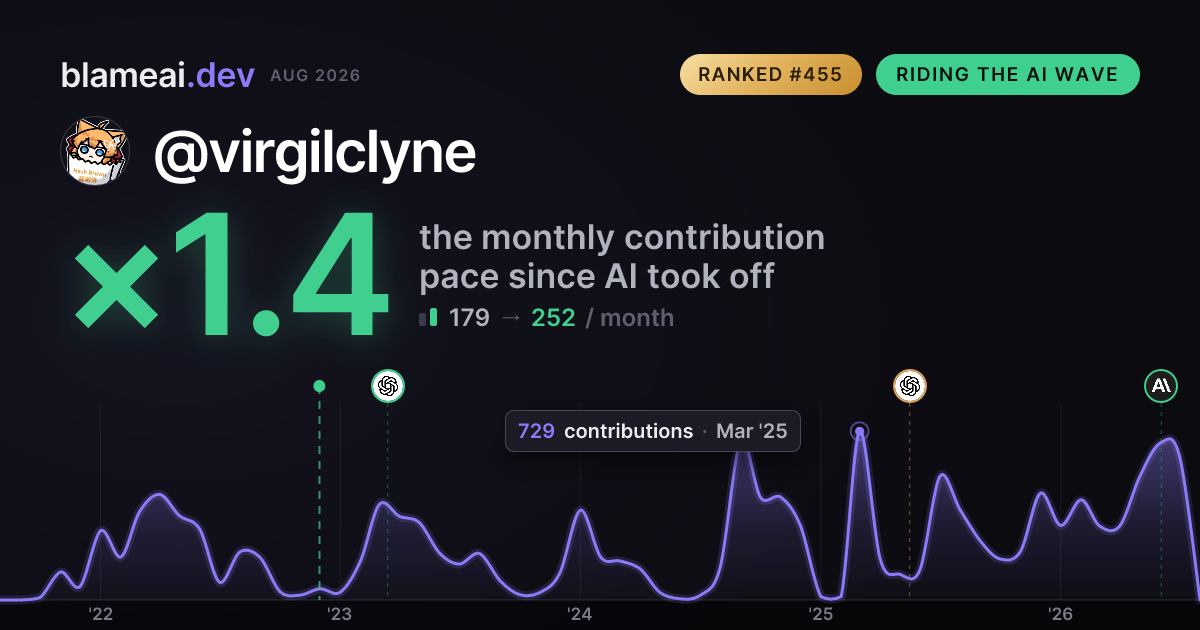Click the RIDING THE AI WAVE badge
The height and width of the screenshot is (630, 1200).
1007,75
